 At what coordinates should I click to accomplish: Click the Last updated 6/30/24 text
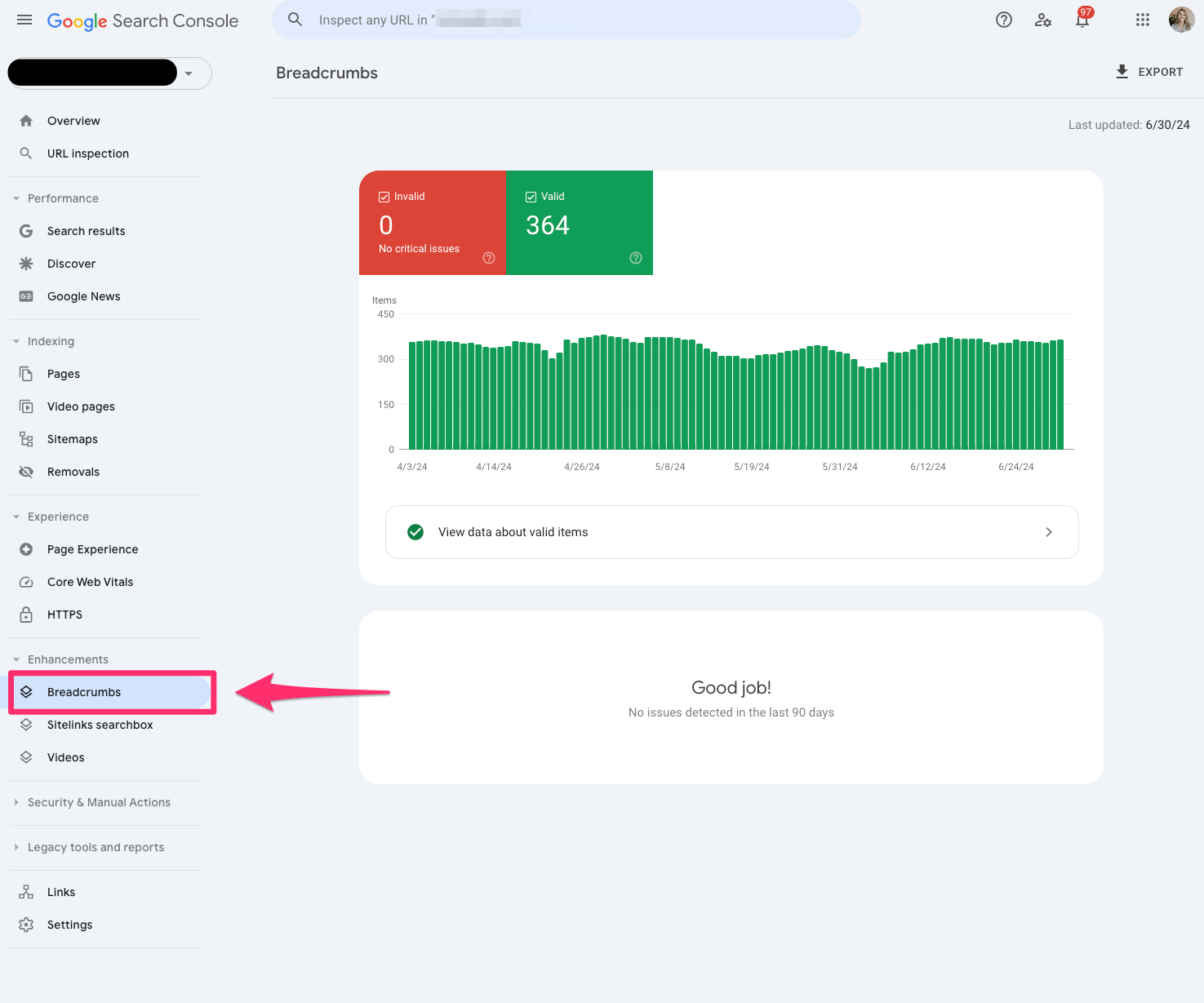click(1129, 125)
